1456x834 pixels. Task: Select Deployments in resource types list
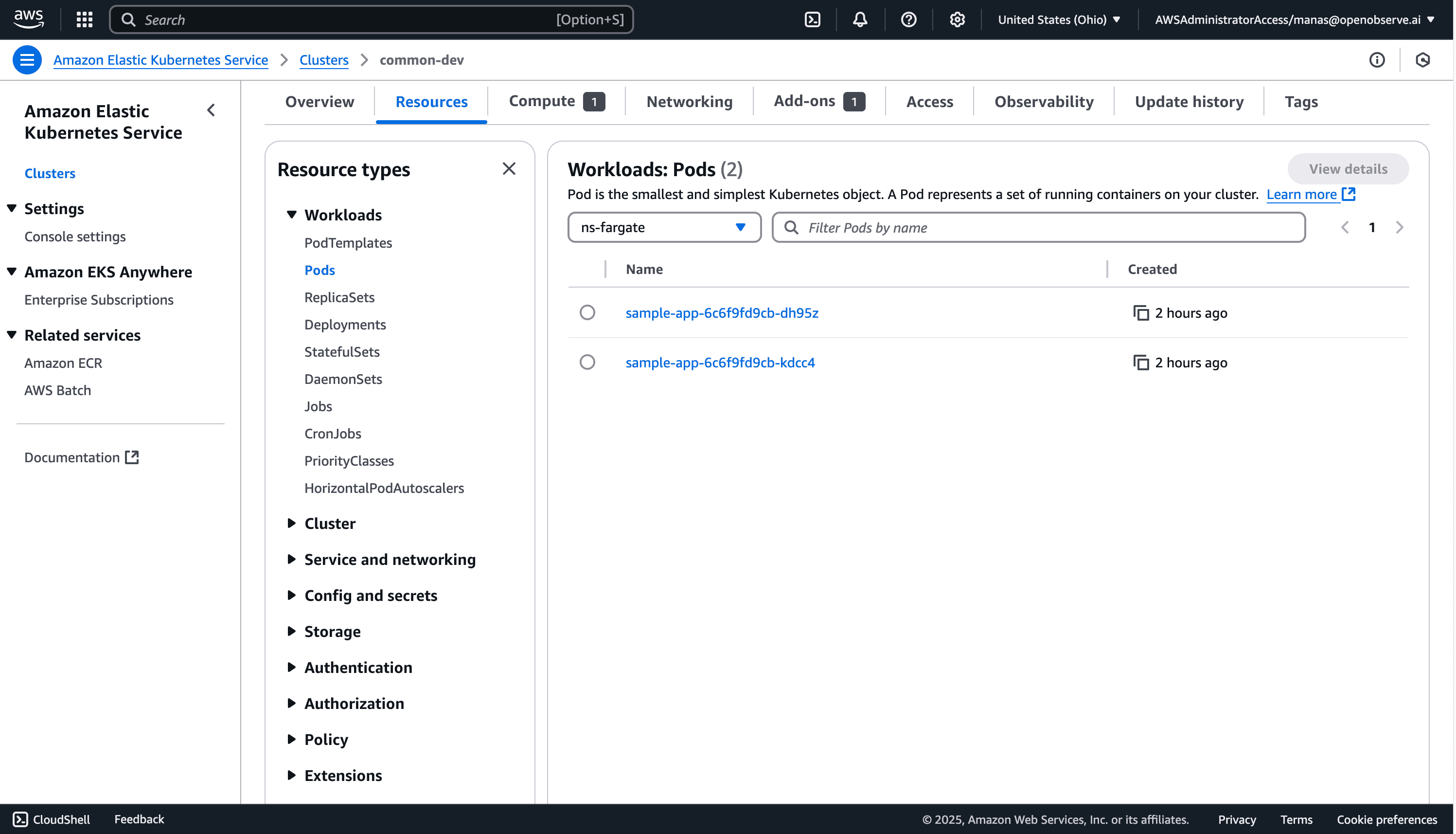[x=345, y=325]
